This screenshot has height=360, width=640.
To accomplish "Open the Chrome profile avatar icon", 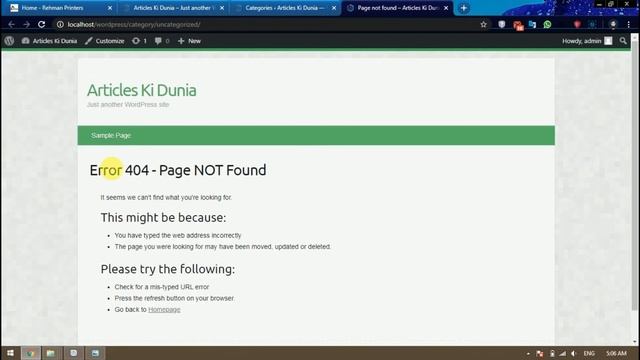I will click(613, 24).
